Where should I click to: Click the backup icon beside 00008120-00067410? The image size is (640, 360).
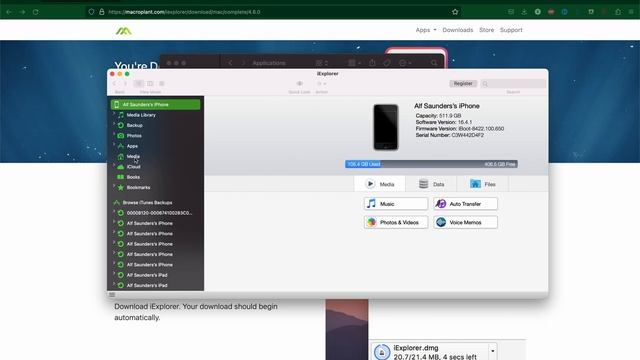(x=121, y=213)
